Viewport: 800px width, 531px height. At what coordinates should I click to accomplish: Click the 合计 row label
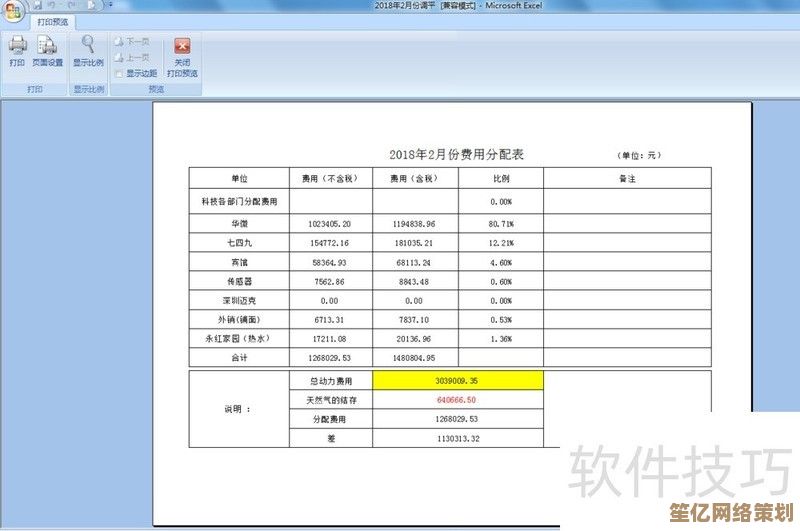pos(239,358)
